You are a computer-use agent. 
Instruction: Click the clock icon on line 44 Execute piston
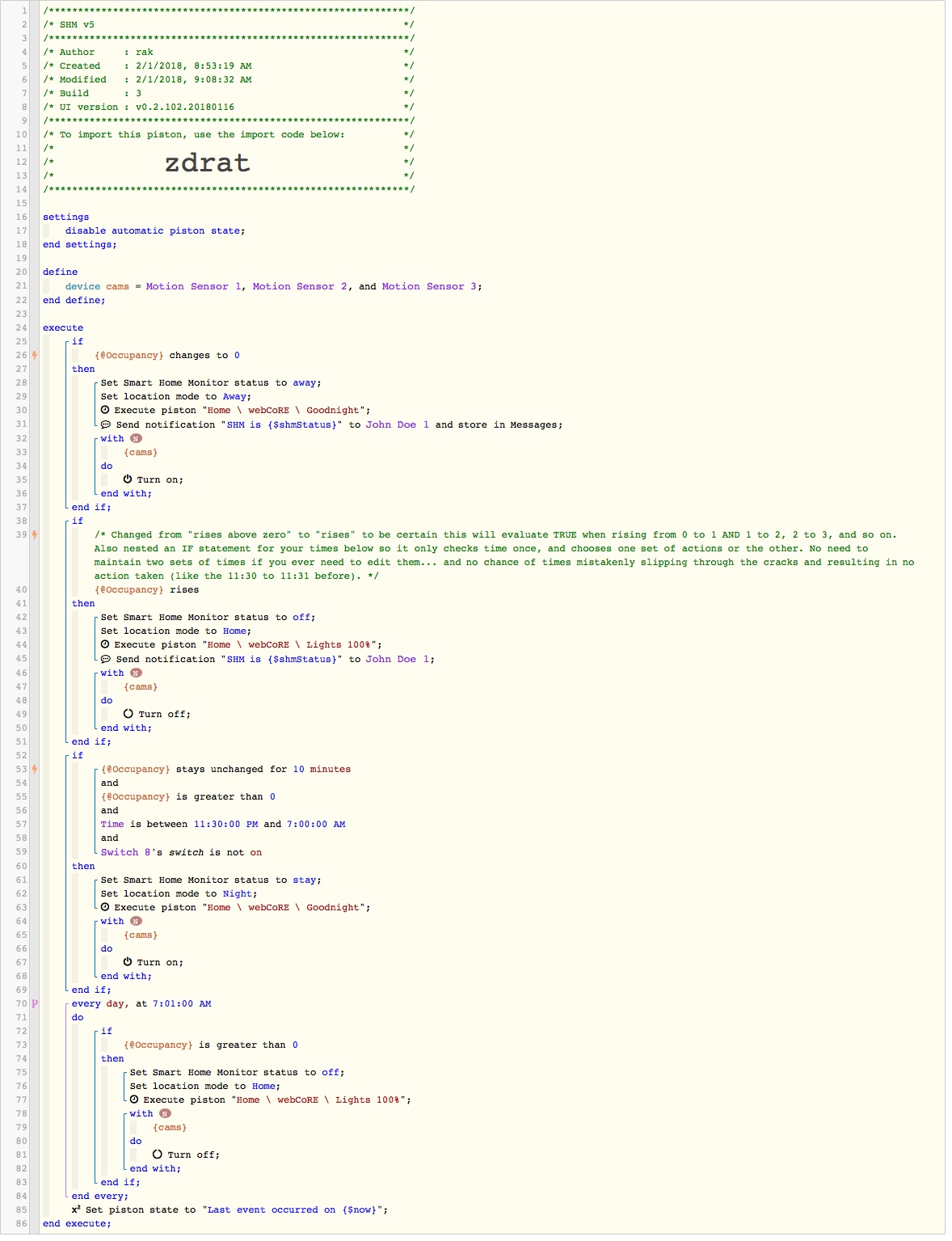tap(105, 644)
